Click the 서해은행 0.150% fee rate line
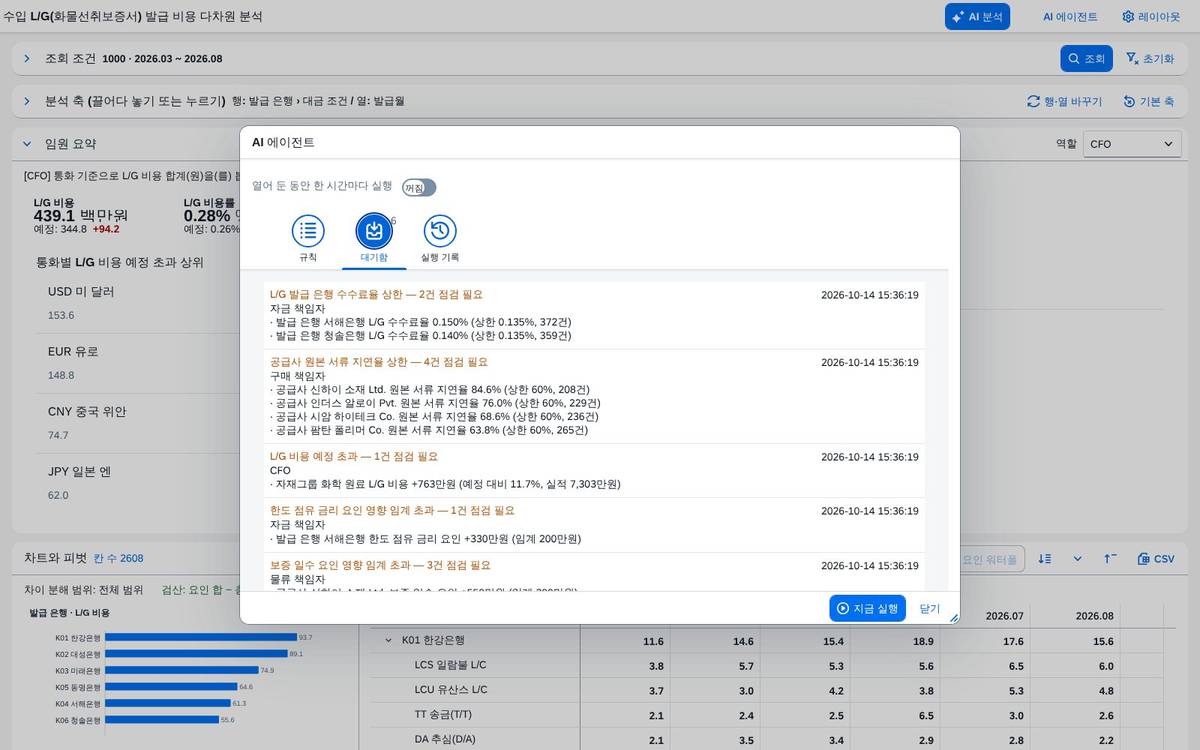This screenshot has height=750, width=1200. (x=421, y=322)
